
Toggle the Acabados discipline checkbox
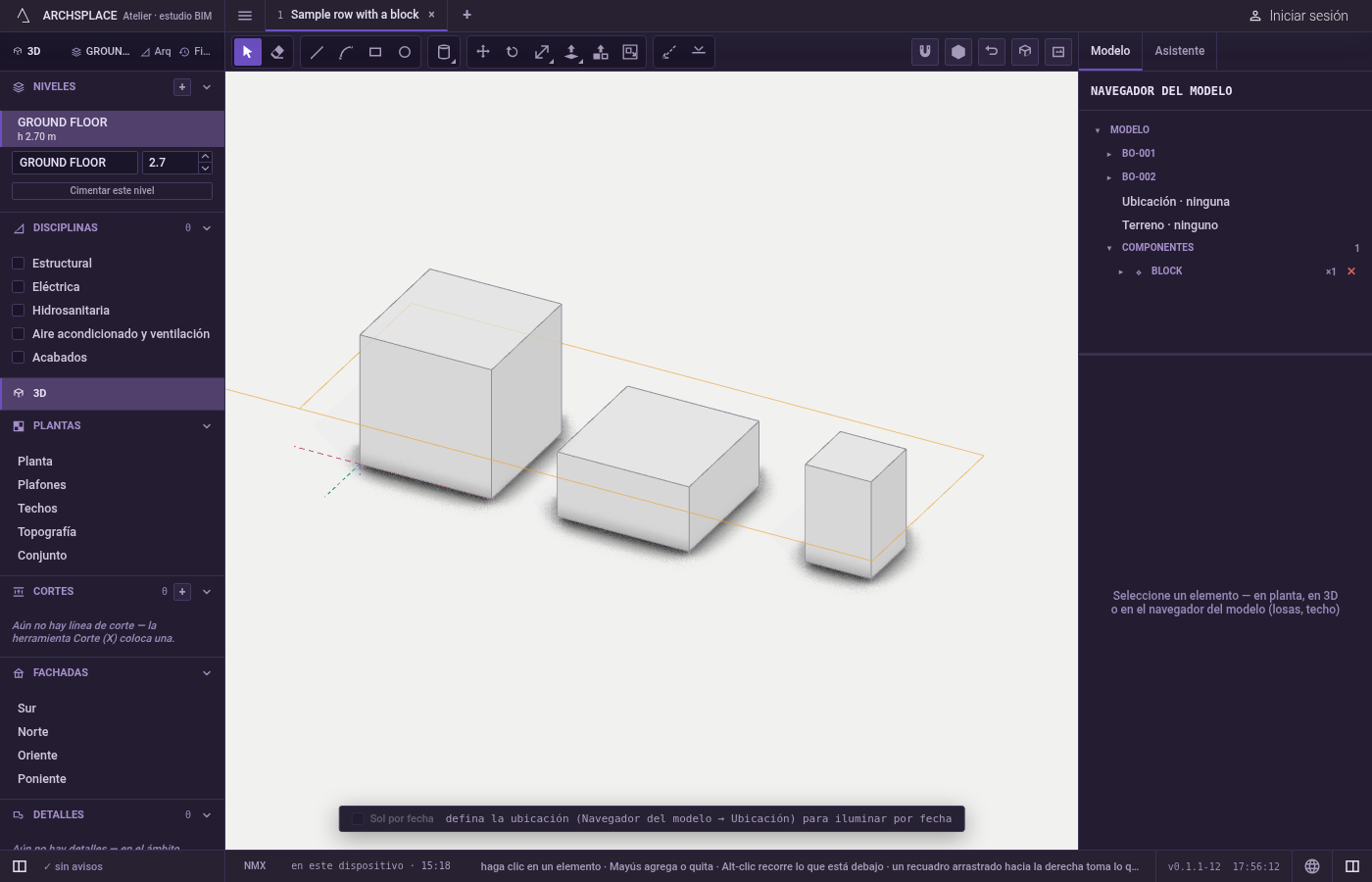coord(18,358)
